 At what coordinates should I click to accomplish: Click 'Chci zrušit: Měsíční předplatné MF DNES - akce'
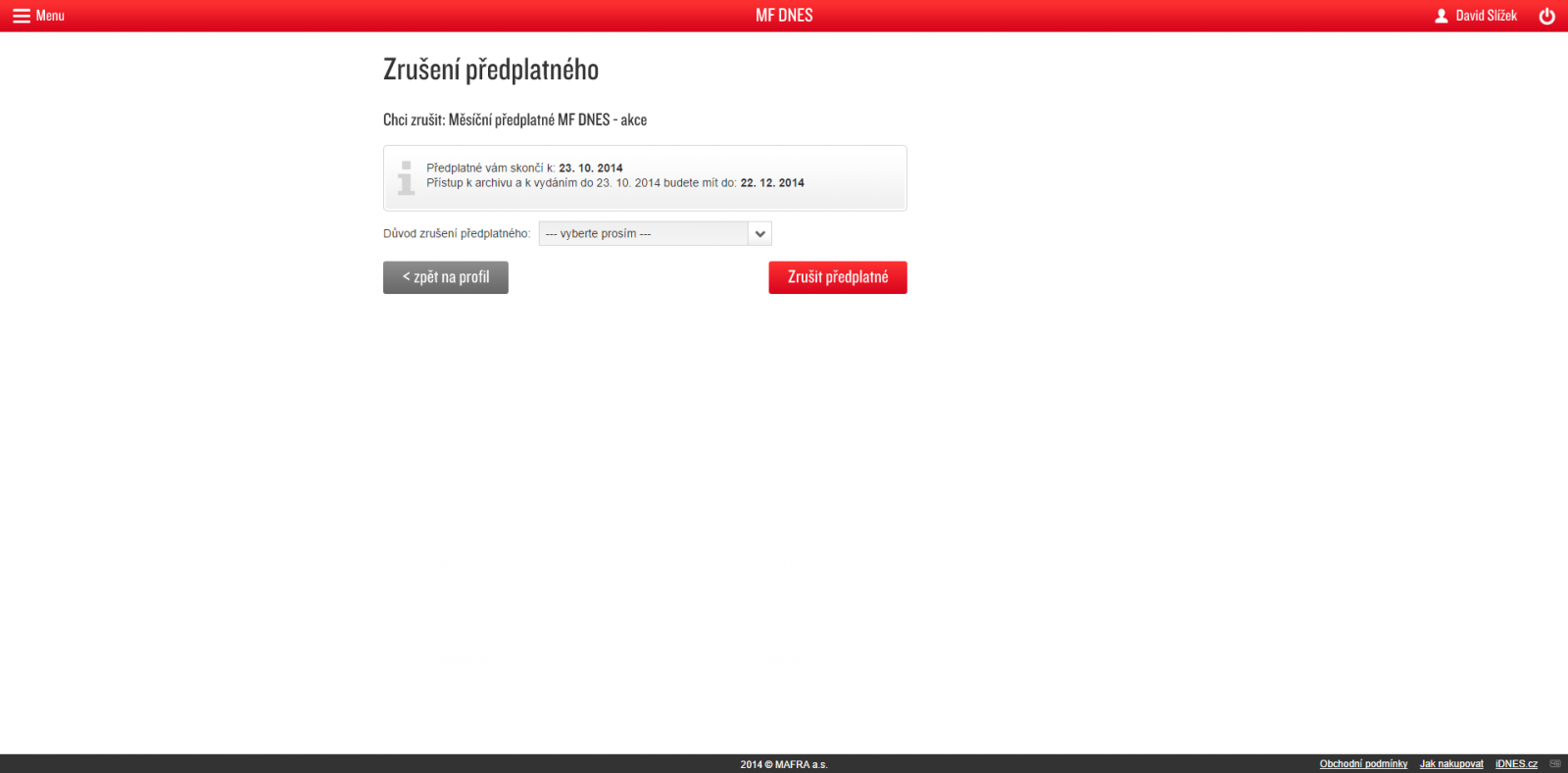point(514,120)
